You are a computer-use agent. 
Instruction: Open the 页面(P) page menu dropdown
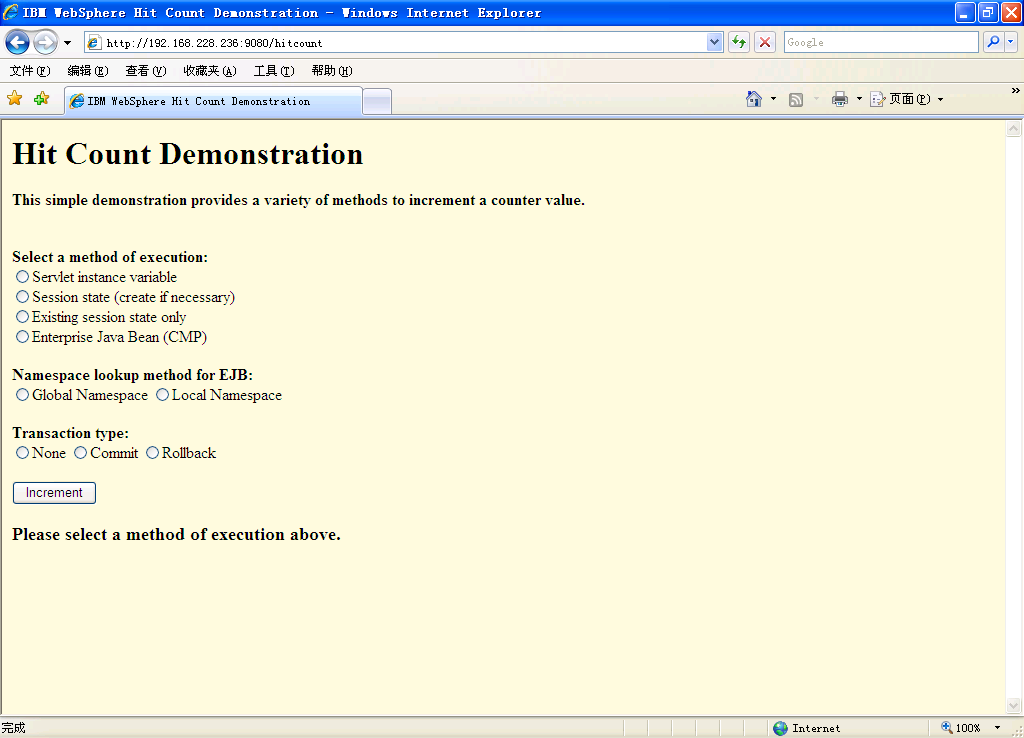tap(940, 99)
